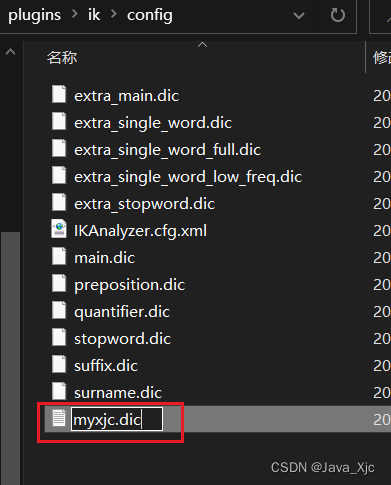Screen dimensions: 391x485
Task: Click the myxjc.dic text file icon
Action: coord(59,418)
